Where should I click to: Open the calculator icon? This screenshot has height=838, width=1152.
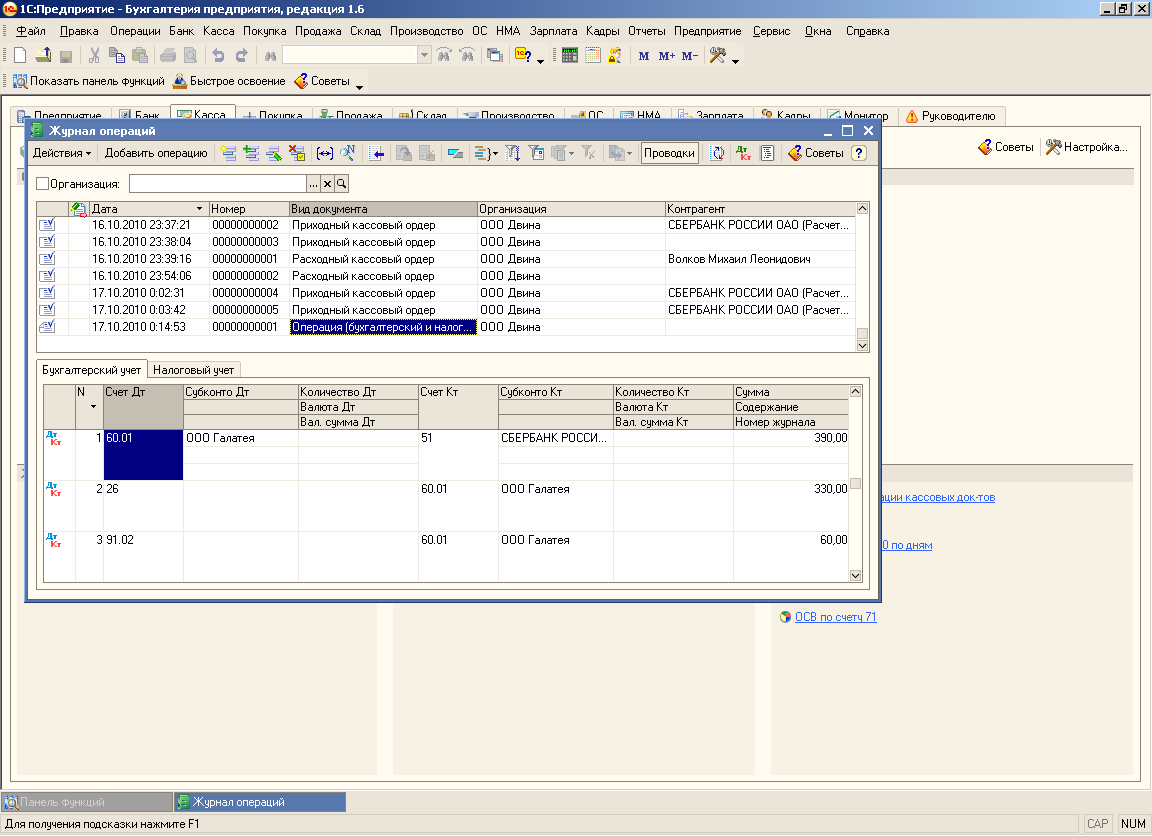[x=569, y=55]
